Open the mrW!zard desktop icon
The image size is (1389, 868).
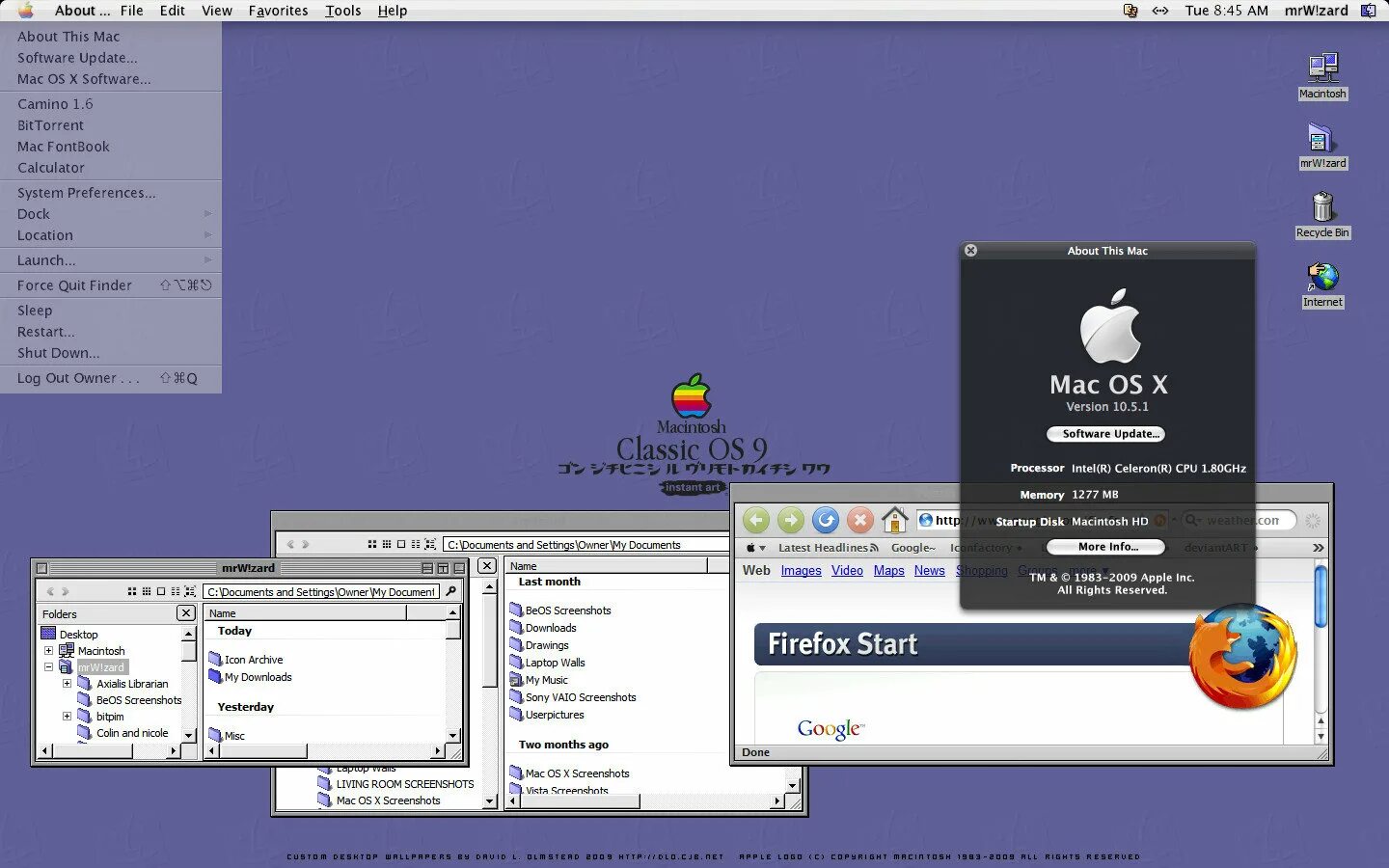[x=1322, y=145]
